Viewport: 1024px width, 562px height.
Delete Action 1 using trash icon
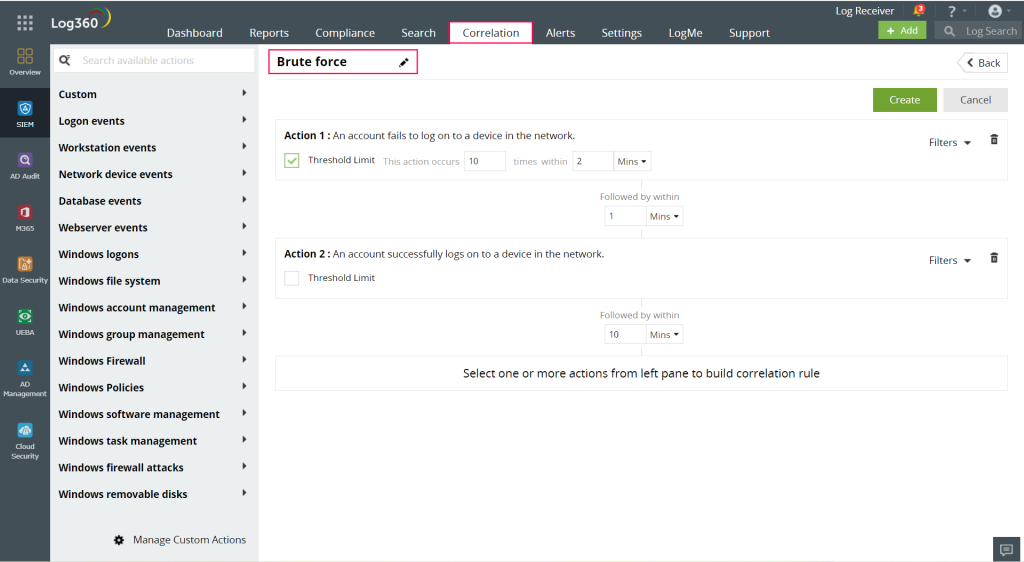pos(994,140)
